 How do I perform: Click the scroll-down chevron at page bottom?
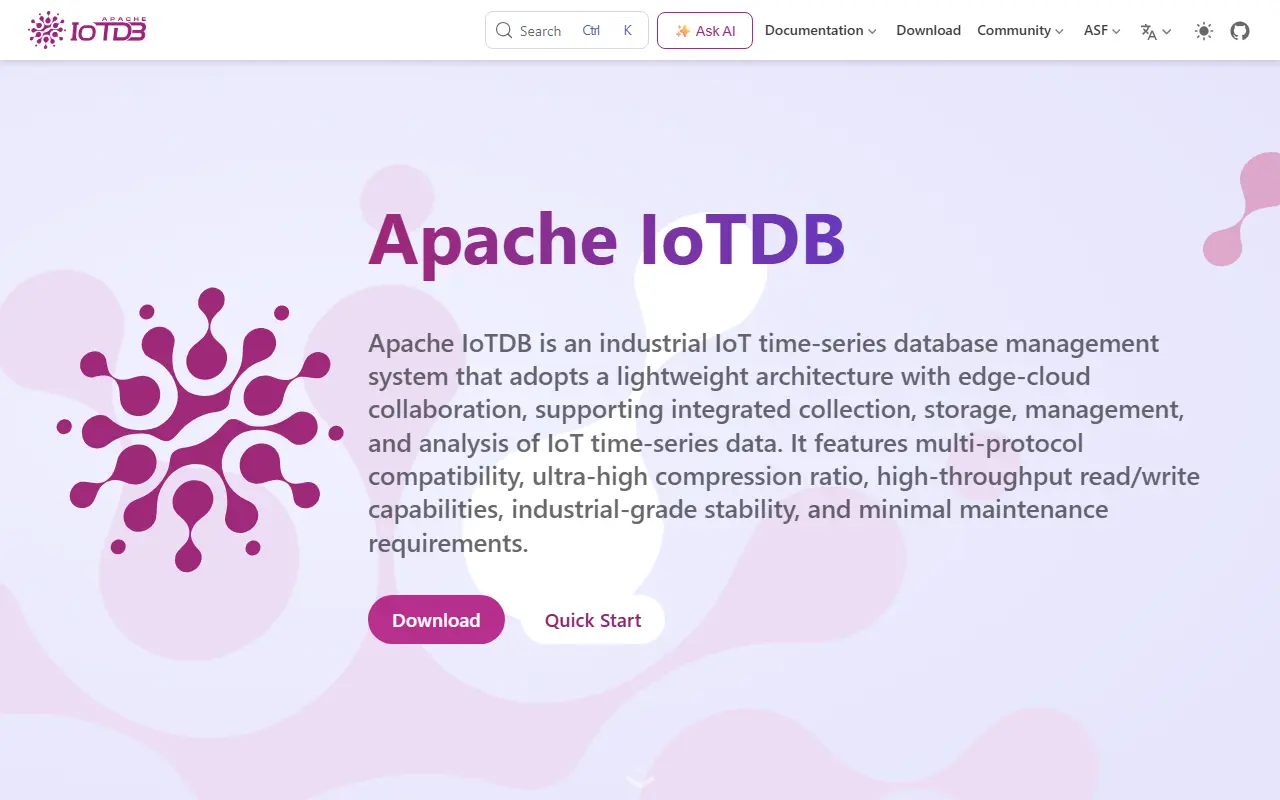(x=640, y=781)
